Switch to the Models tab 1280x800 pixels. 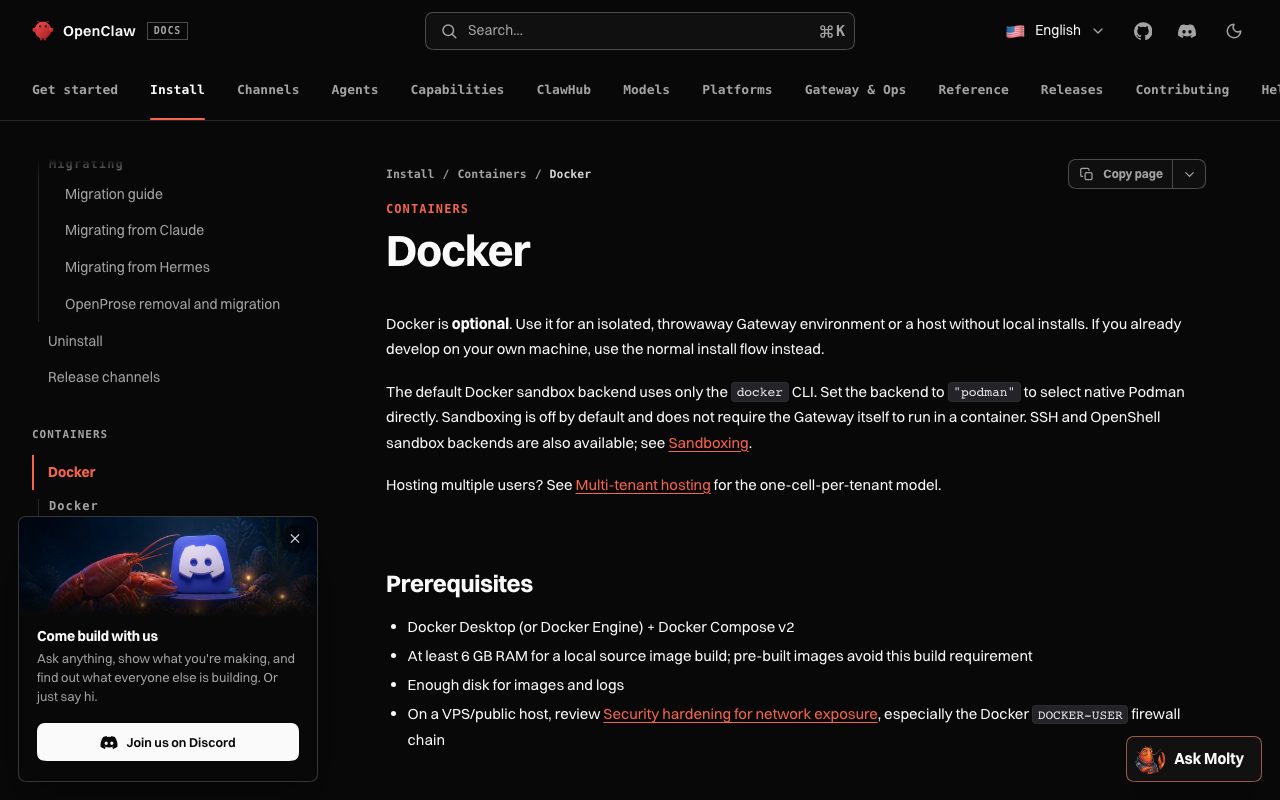[646, 89]
